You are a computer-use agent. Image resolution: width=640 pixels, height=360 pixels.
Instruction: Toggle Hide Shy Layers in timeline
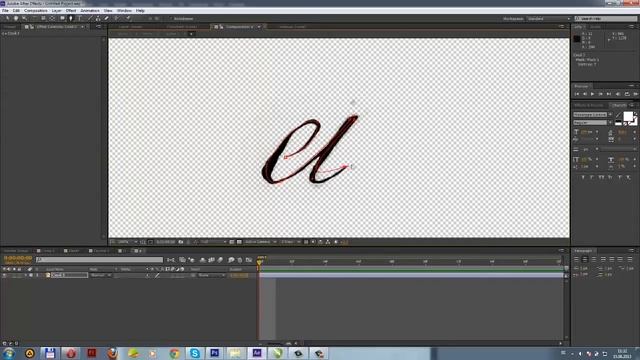[x=202, y=260]
